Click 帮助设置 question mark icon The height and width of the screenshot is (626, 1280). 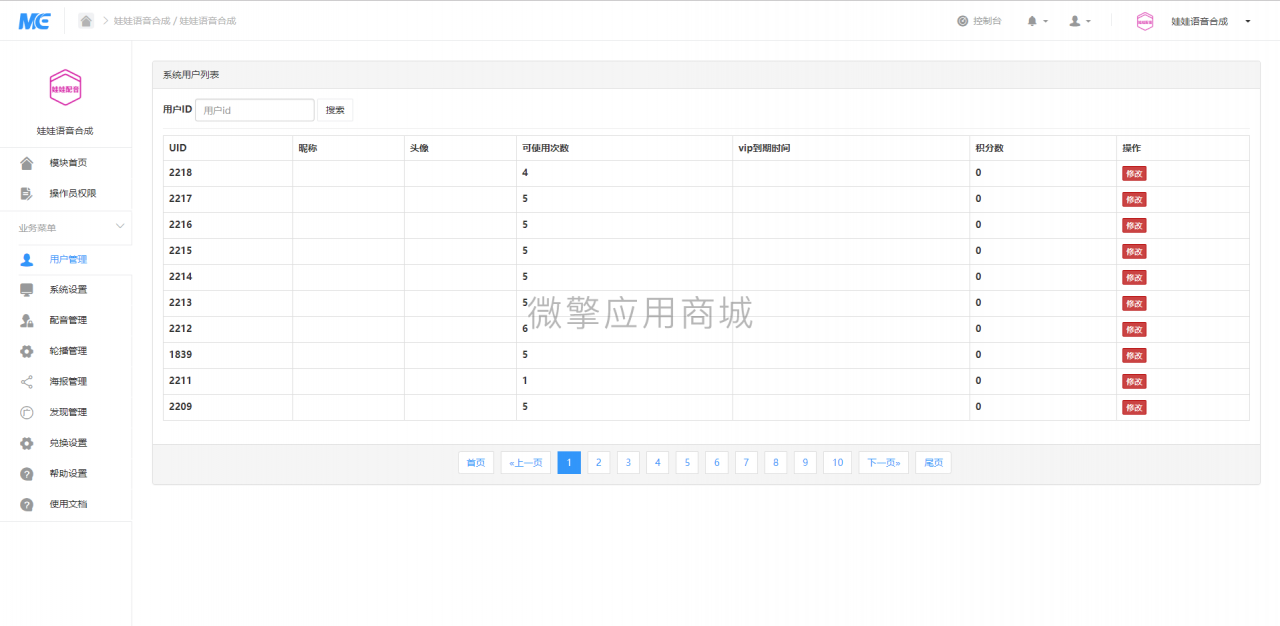[x=27, y=473]
